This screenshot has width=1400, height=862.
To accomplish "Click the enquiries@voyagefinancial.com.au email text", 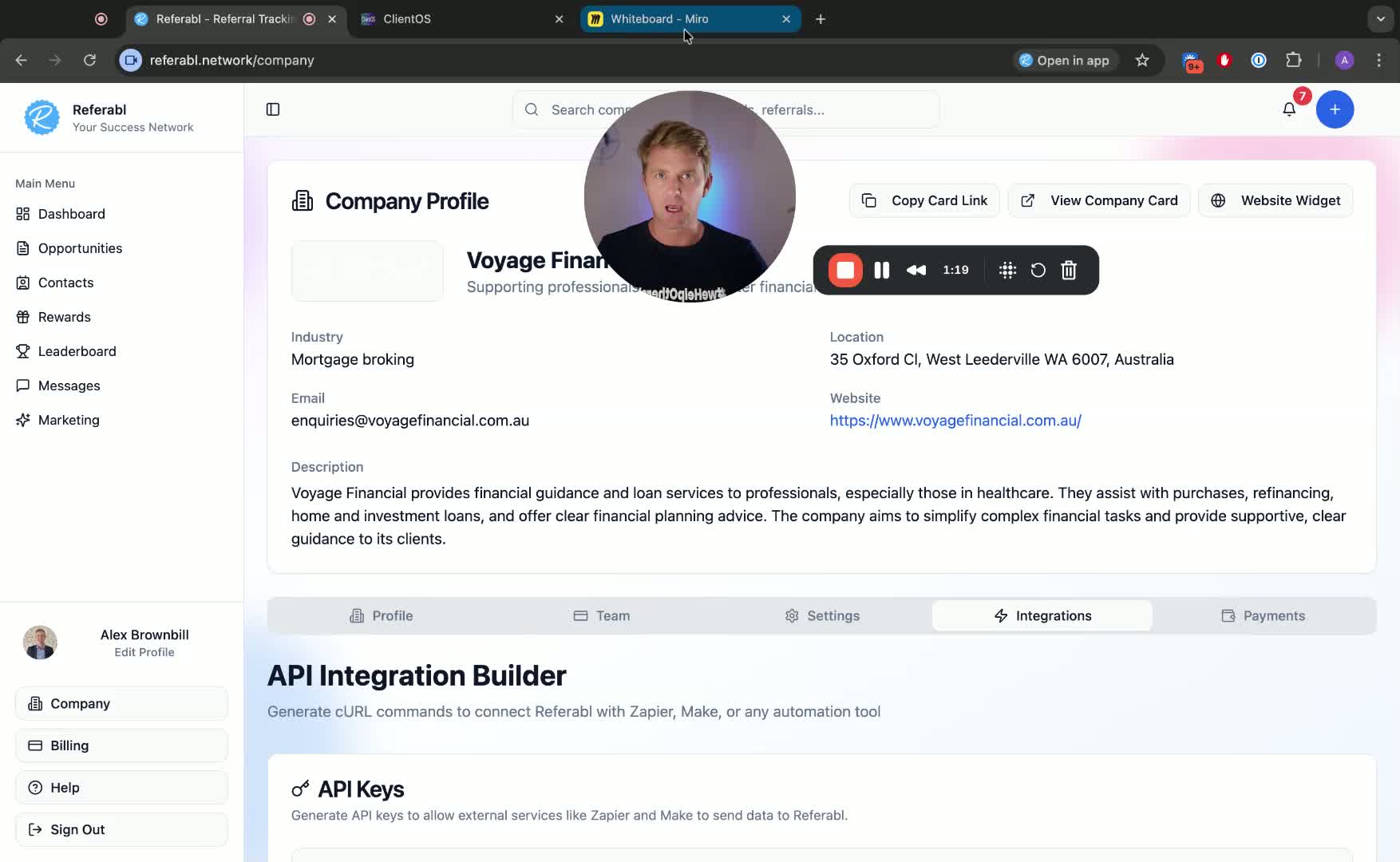I will (x=410, y=421).
